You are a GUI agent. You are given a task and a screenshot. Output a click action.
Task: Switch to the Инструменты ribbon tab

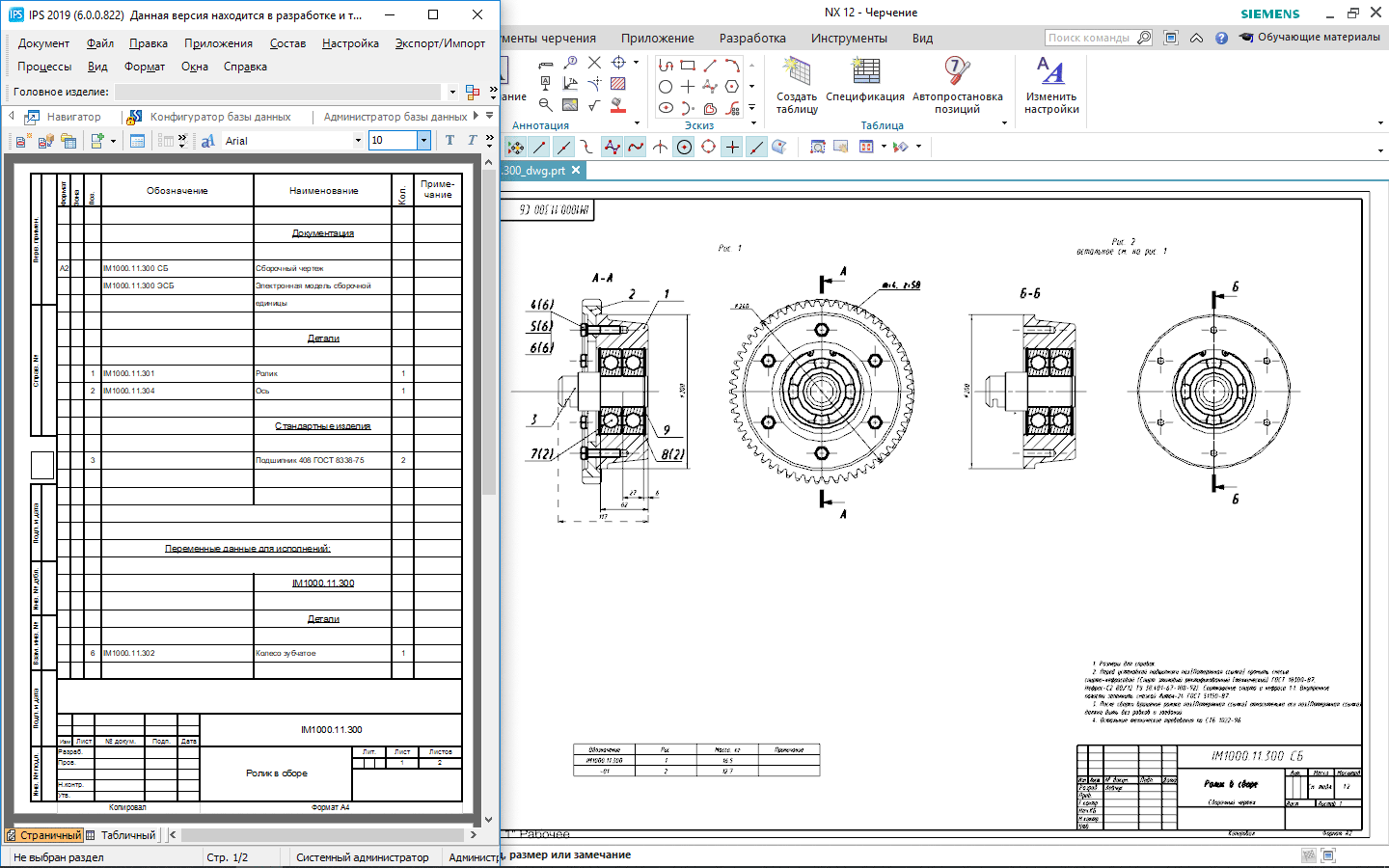click(849, 39)
